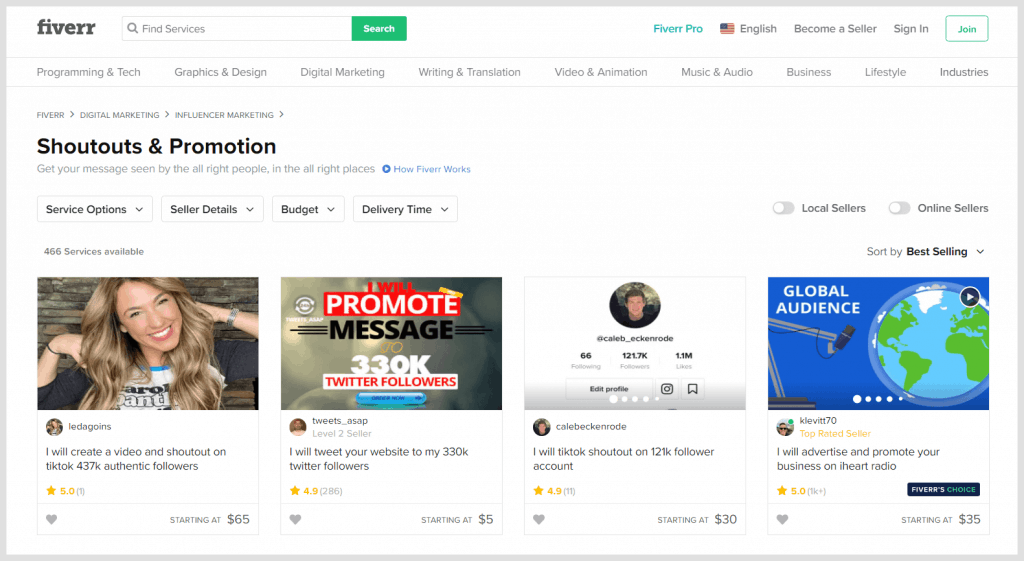Click the How Fiverr Works play icon

tap(386, 169)
